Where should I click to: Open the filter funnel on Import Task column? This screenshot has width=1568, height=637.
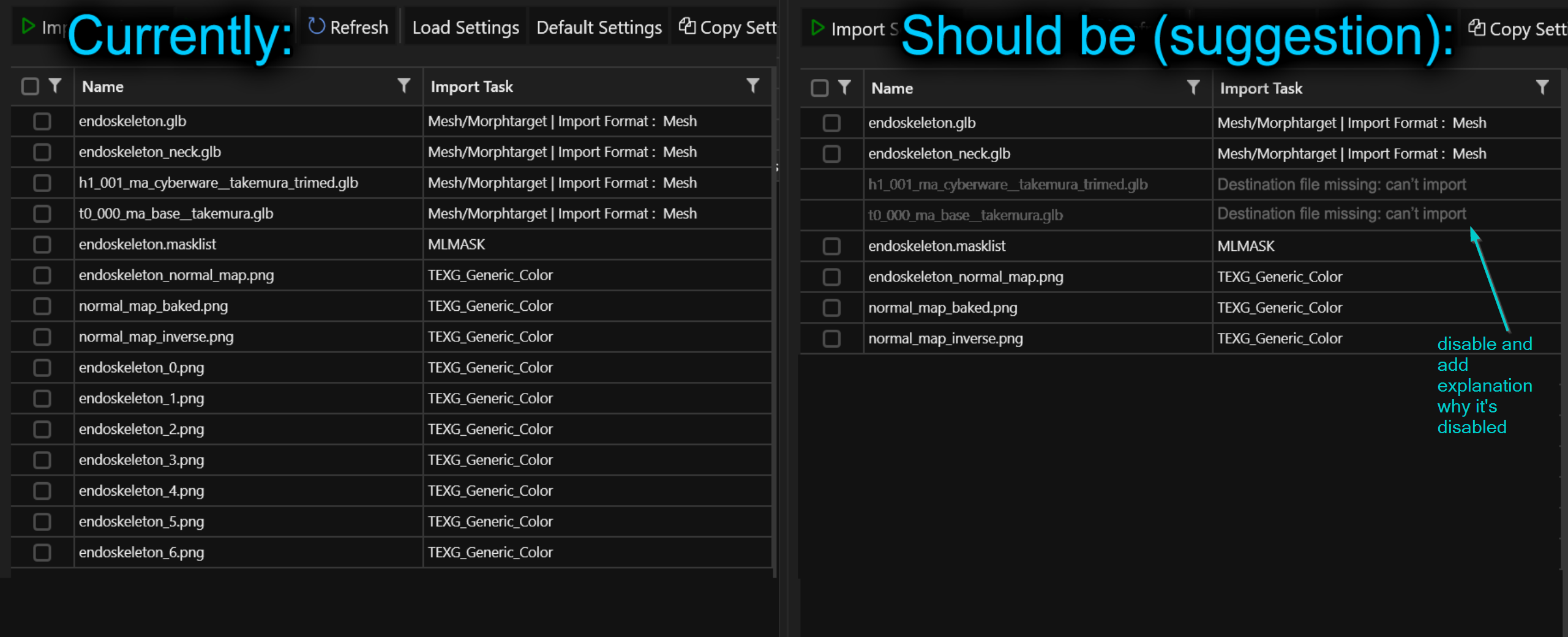click(754, 86)
